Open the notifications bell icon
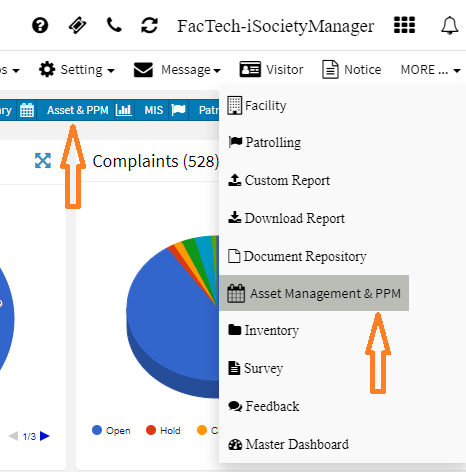The height and width of the screenshot is (472, 466). [x=450, y=25]
